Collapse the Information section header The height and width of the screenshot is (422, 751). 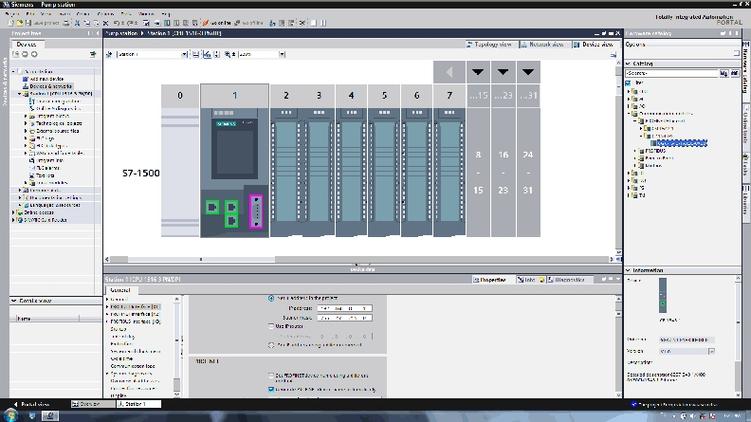pyautogui.click(x=628, y=270)
